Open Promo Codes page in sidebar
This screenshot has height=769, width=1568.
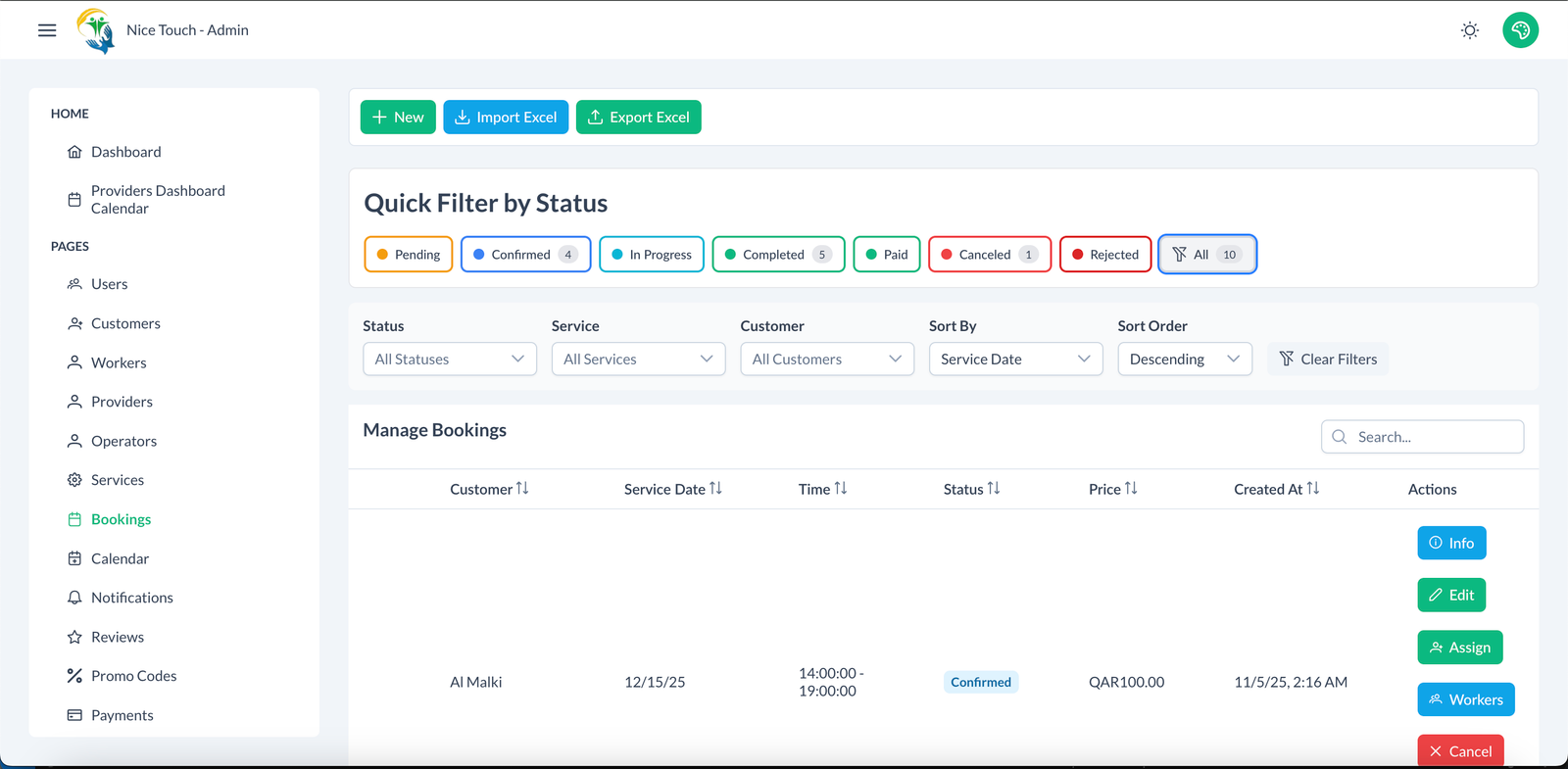(133, 676)
